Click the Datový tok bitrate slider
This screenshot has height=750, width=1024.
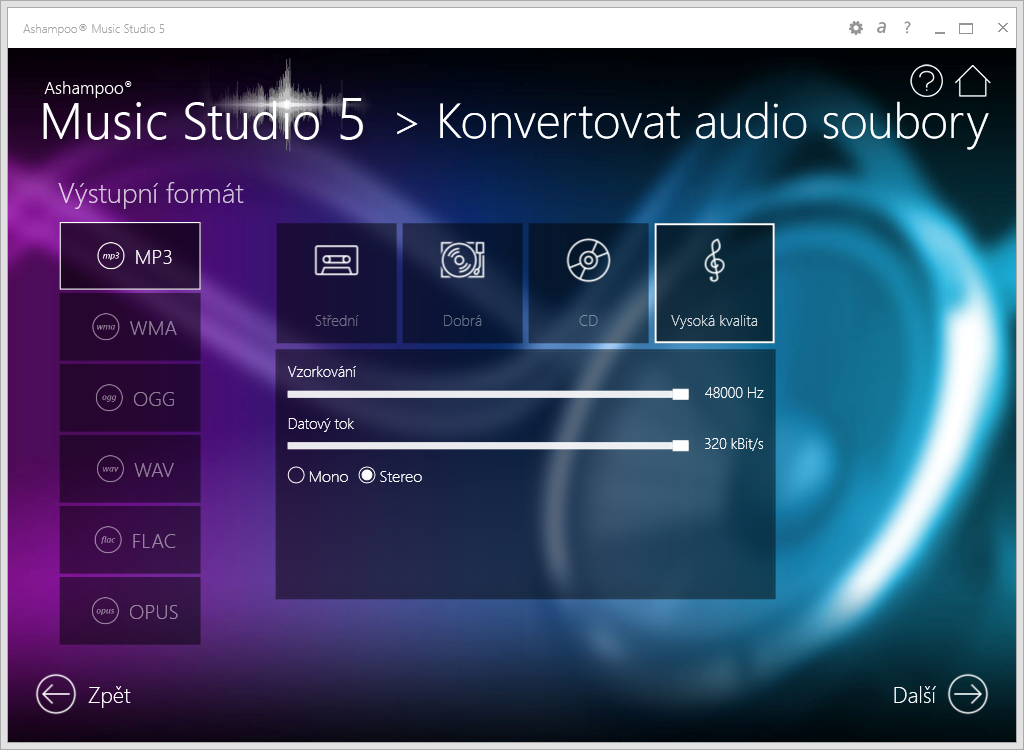click(488, 446)
